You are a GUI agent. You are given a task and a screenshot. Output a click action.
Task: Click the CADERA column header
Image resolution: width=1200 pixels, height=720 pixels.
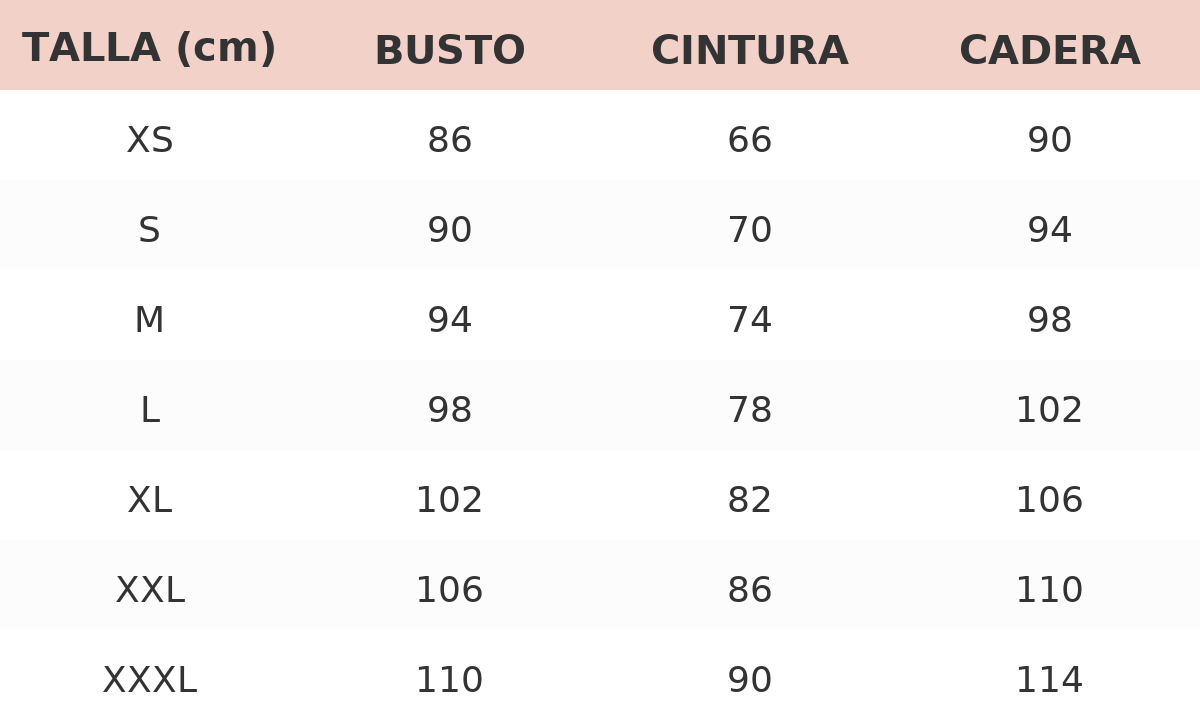pyautogui.click(x=1049, y=51)
